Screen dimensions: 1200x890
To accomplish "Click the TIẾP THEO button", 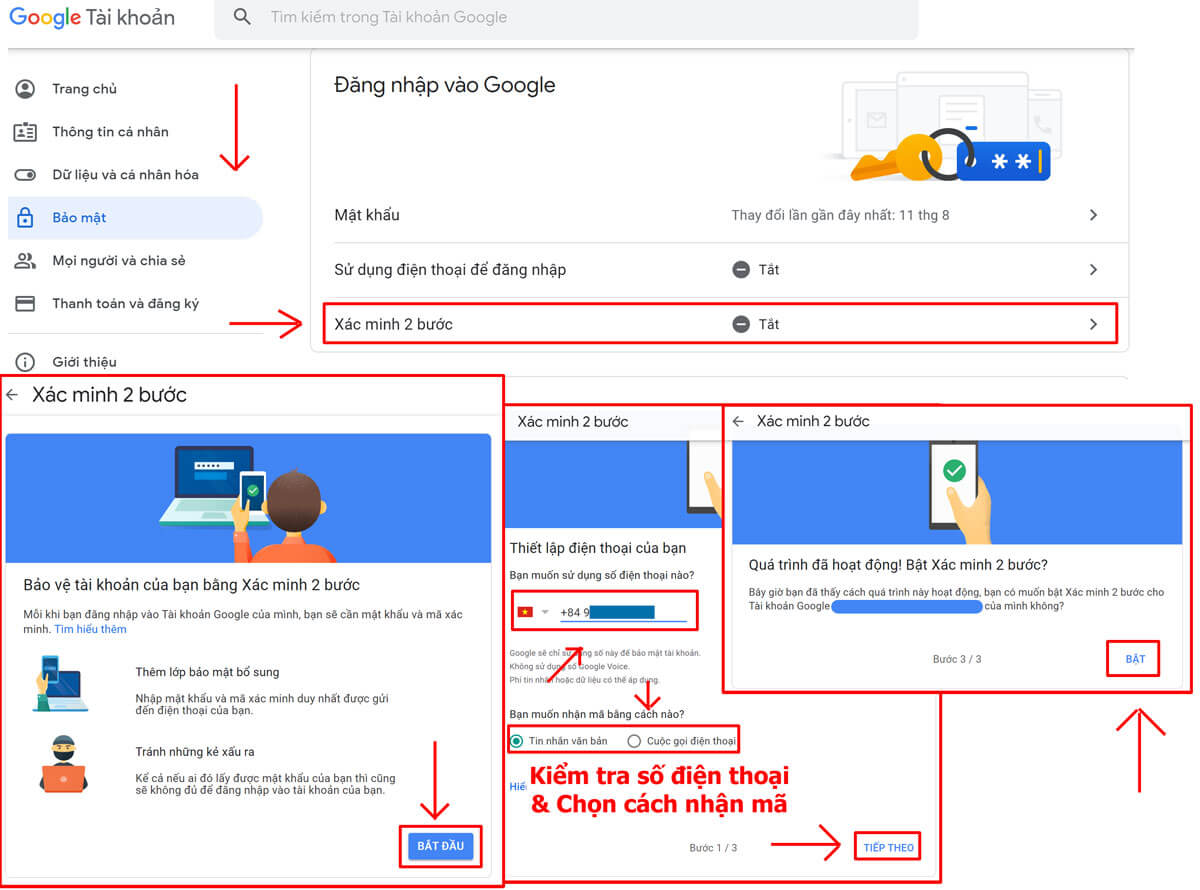I will pyautogui.click(x=888, y=847).
